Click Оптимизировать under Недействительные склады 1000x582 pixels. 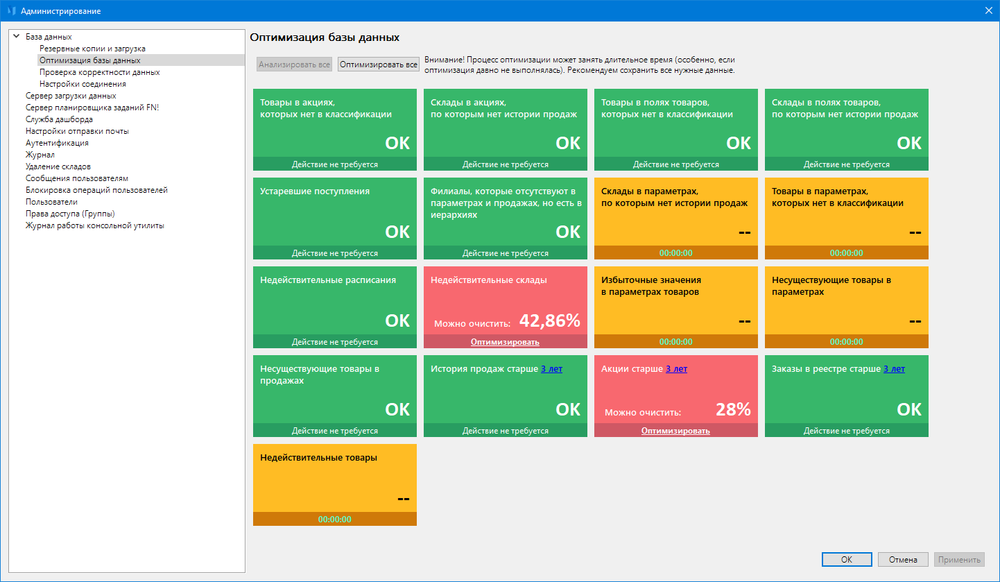coord(505,342)
